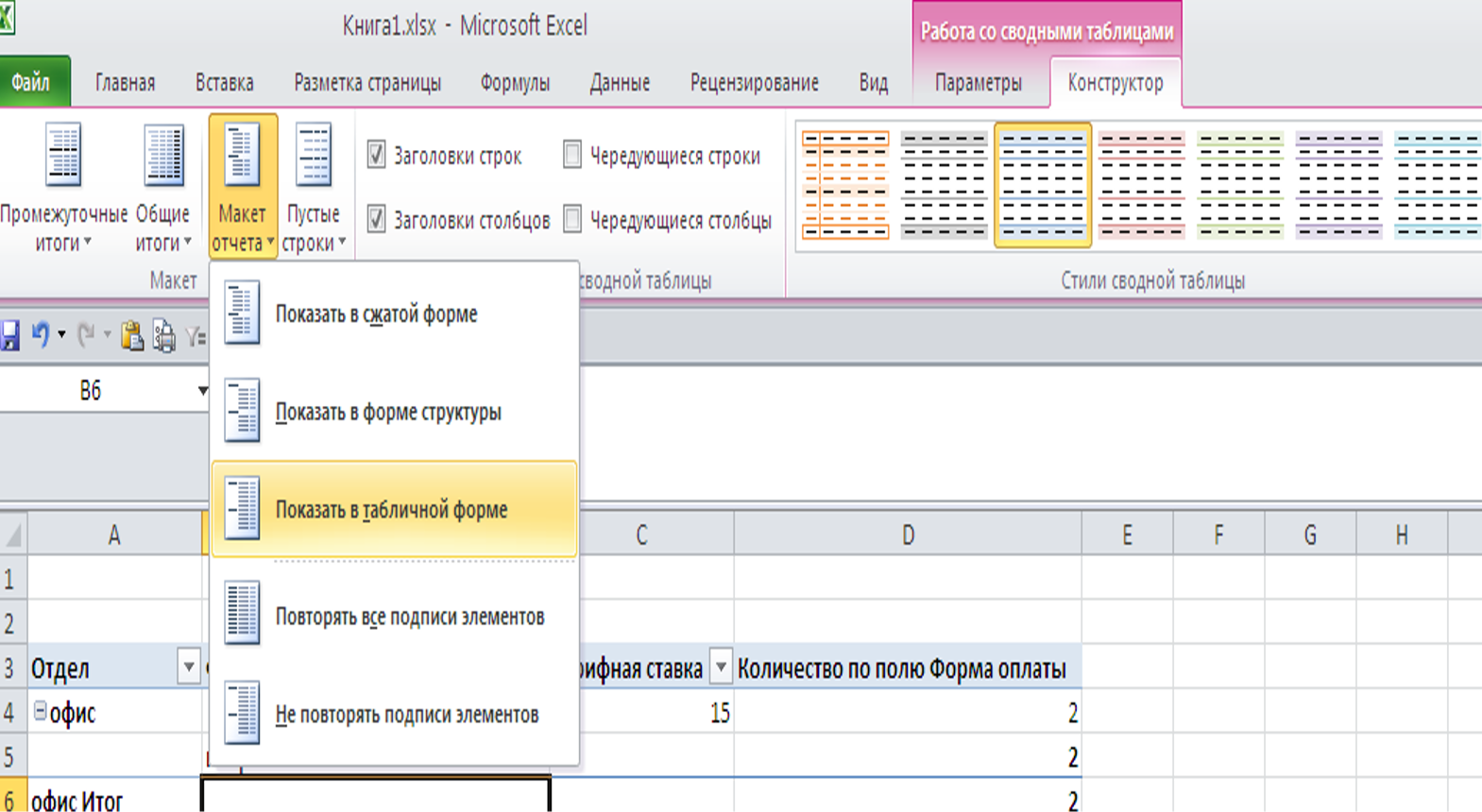The height and width of the screenshot is (812, 1482).
Task: Apply the orange pivot table style
Action: pyautogui.click(x=845, y=185)
